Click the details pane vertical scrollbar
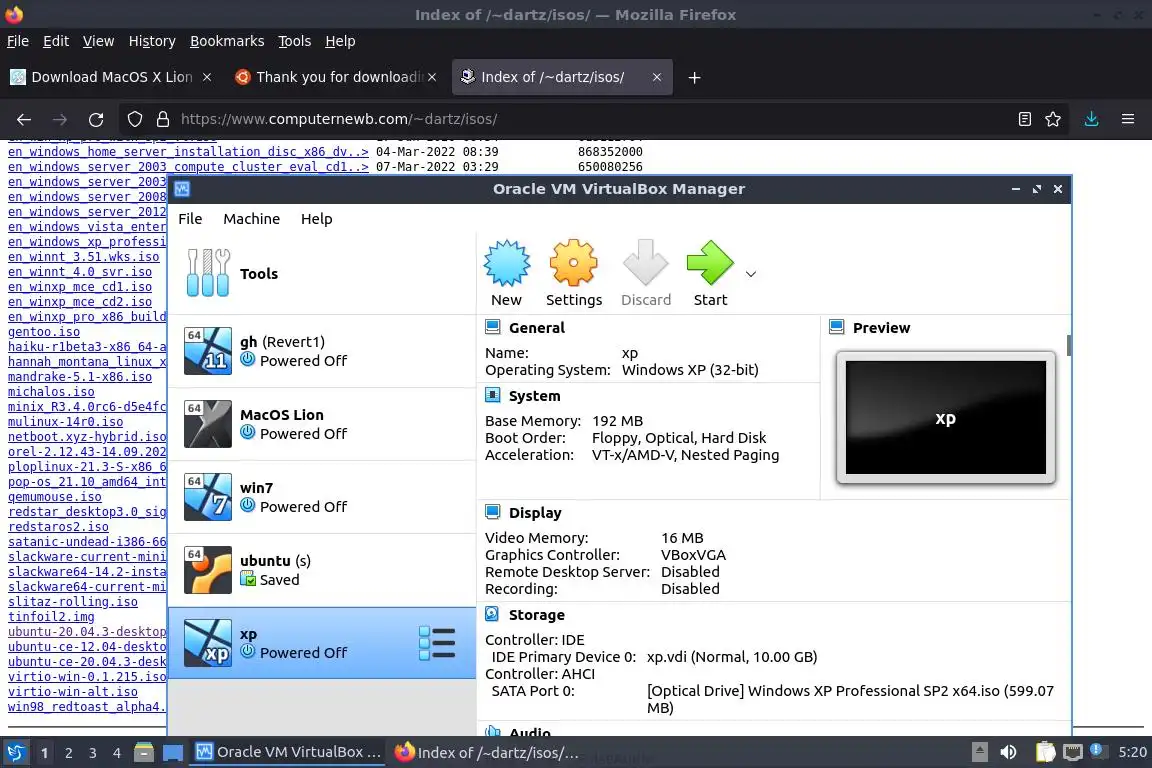 tap(1069, 345)
